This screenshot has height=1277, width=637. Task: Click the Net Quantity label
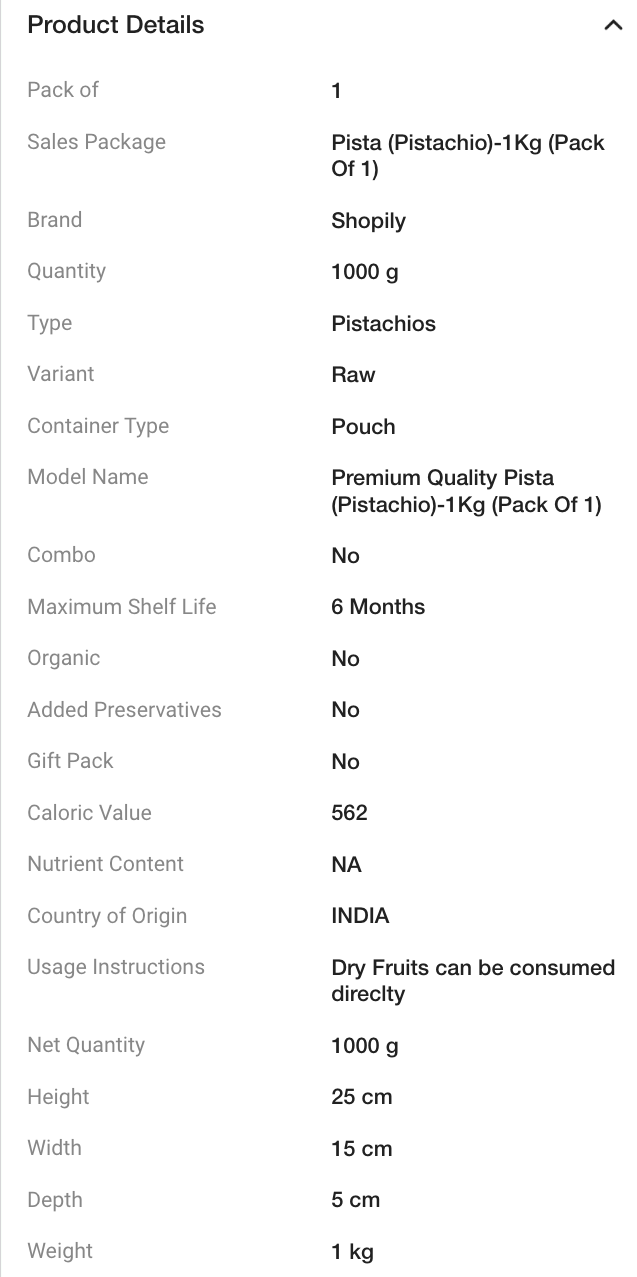point(86,1045)
